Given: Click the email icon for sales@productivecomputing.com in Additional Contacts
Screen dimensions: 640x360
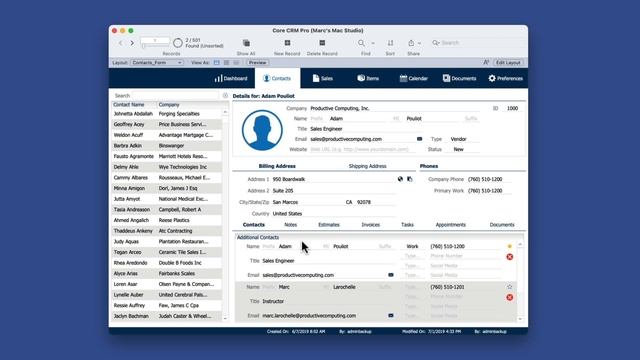Looking at the screenshot, I should [391, 275].
